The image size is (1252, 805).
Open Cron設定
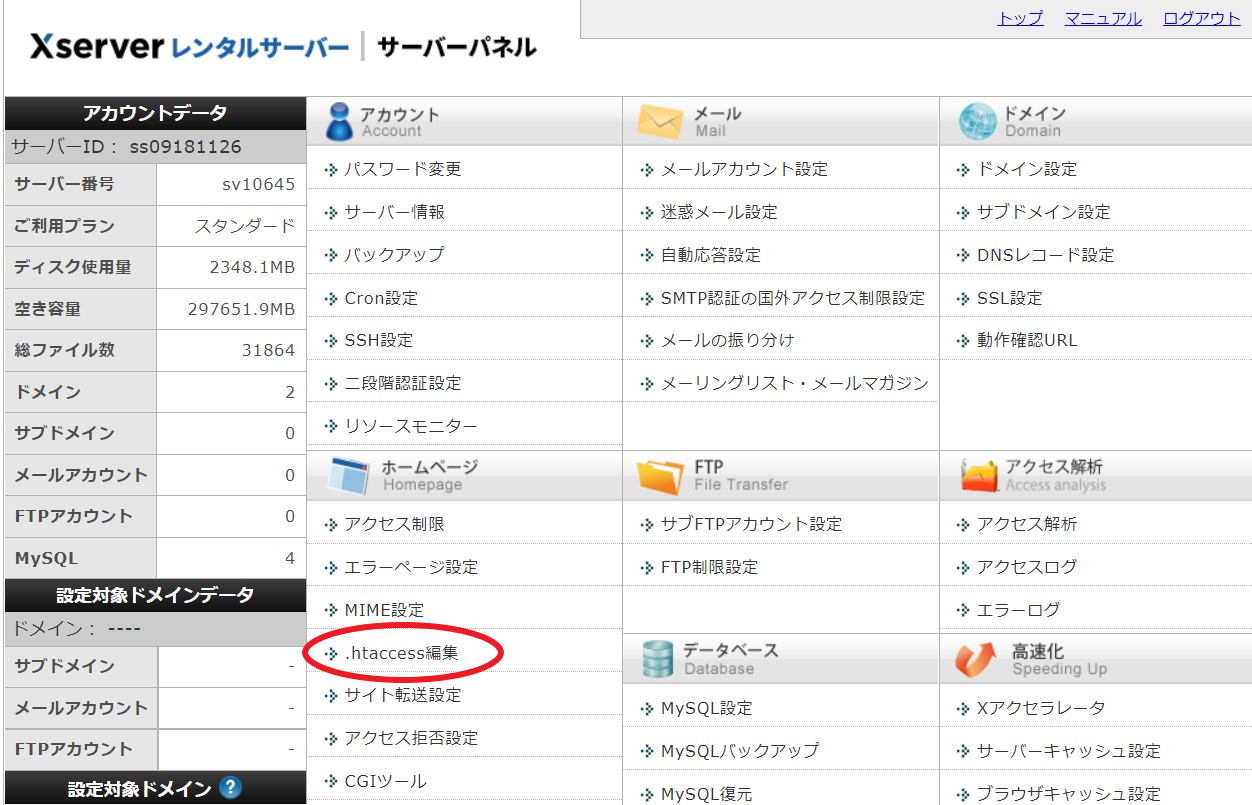tap(381, 298)
